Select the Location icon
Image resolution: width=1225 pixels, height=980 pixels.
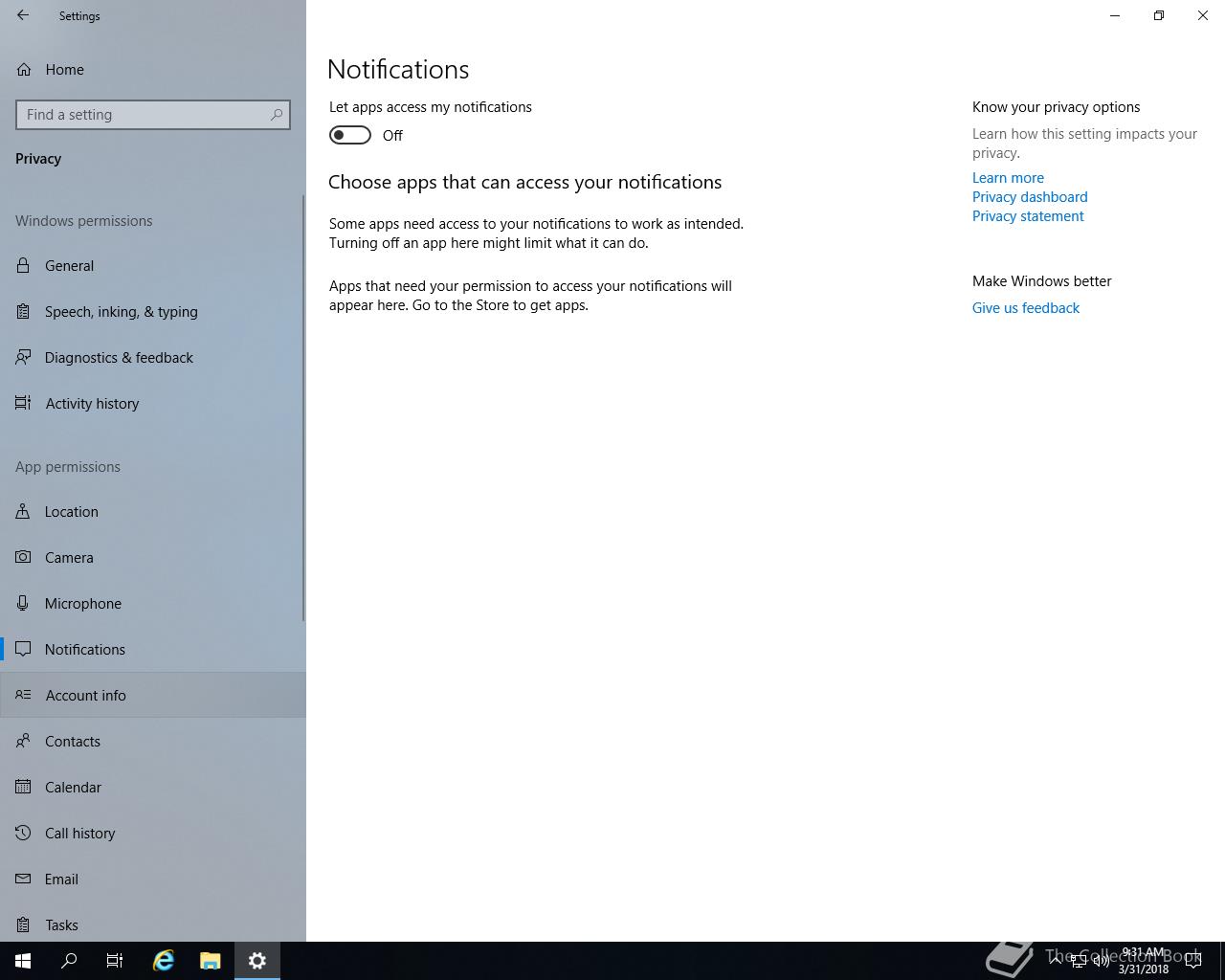pyautogui.click(x=23, y=512)
